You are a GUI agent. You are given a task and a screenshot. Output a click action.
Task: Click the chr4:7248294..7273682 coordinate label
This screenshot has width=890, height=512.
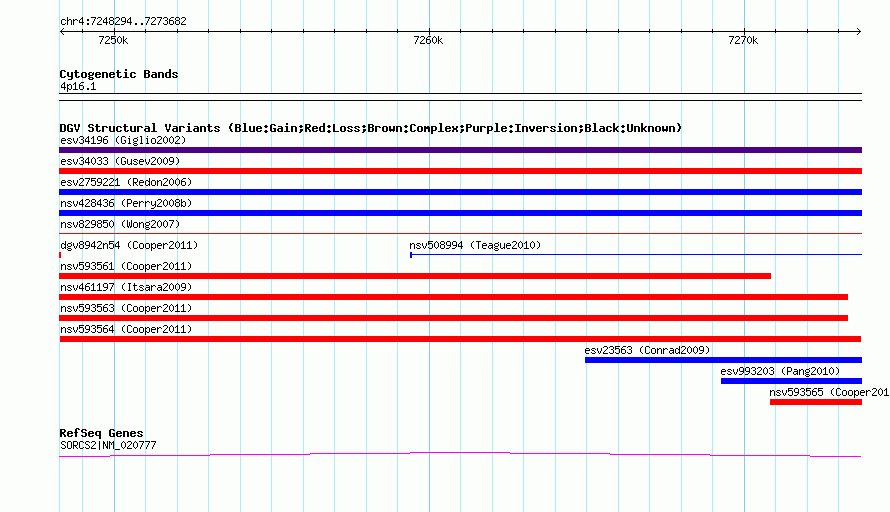123,22
